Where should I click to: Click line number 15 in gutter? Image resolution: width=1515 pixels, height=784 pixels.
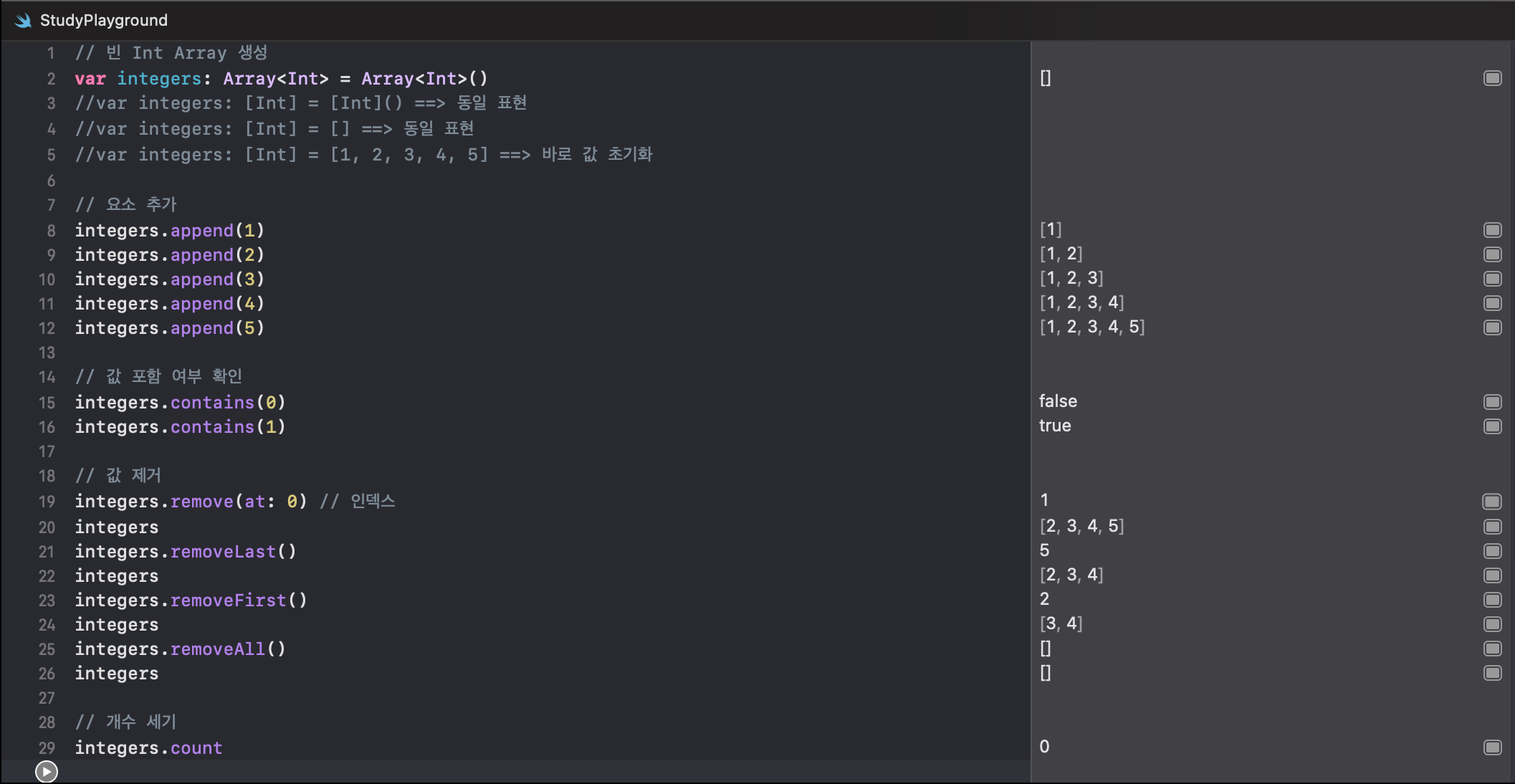click(47, 403)
